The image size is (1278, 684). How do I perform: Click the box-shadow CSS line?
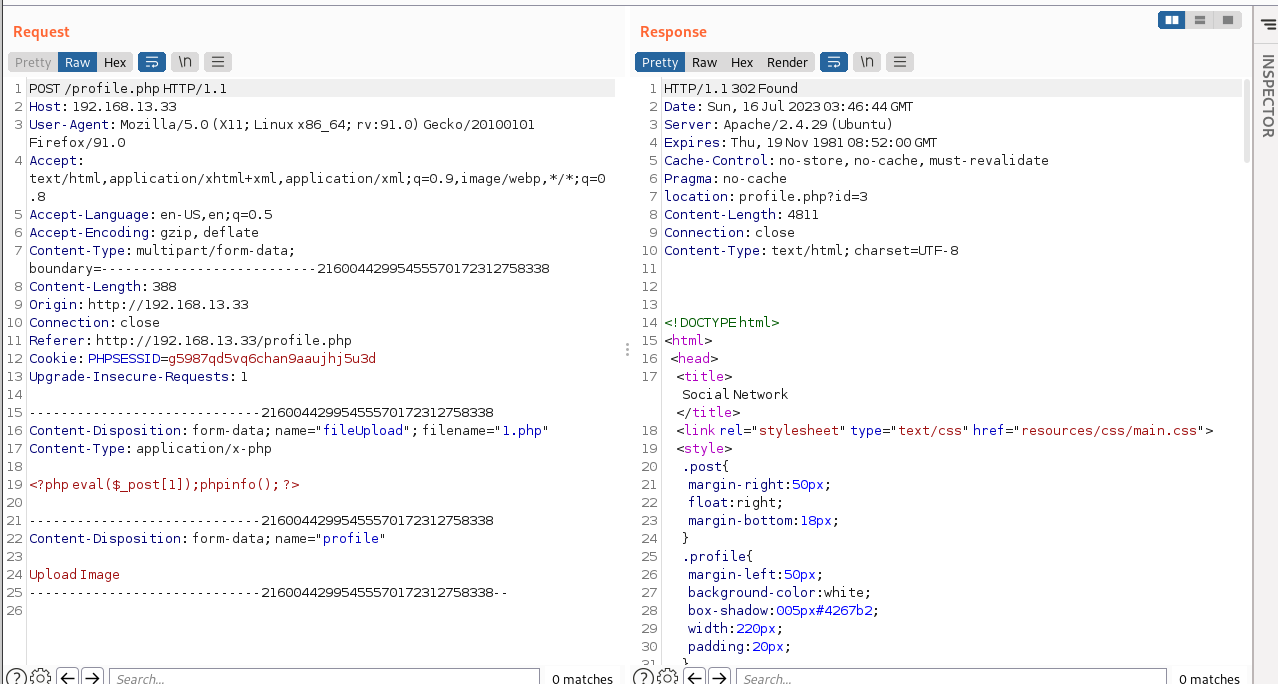point(783,610)
